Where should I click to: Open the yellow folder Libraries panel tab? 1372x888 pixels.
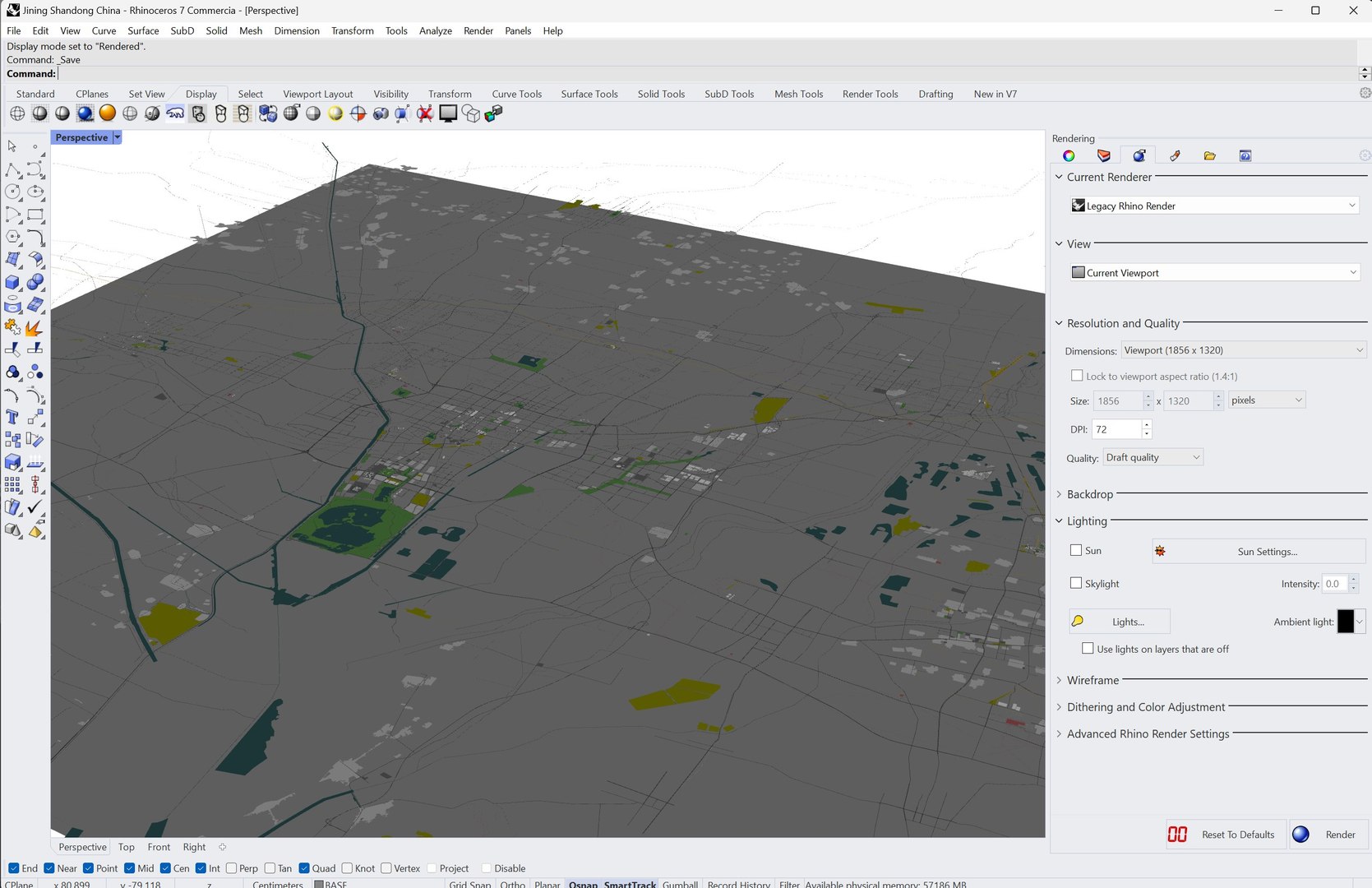click(1210, 155)
